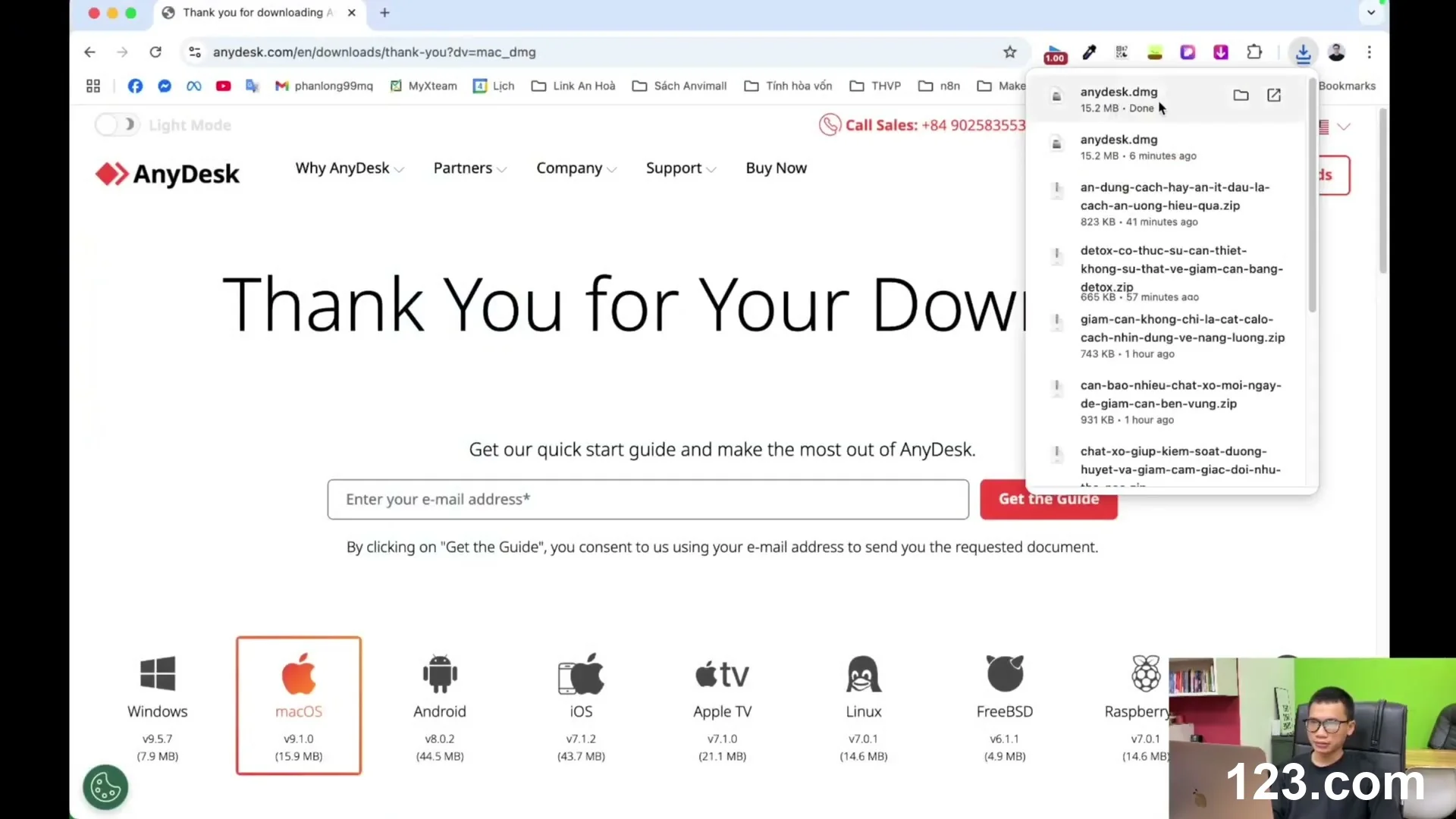Click the Get the Guide button

pos(1048,499)
